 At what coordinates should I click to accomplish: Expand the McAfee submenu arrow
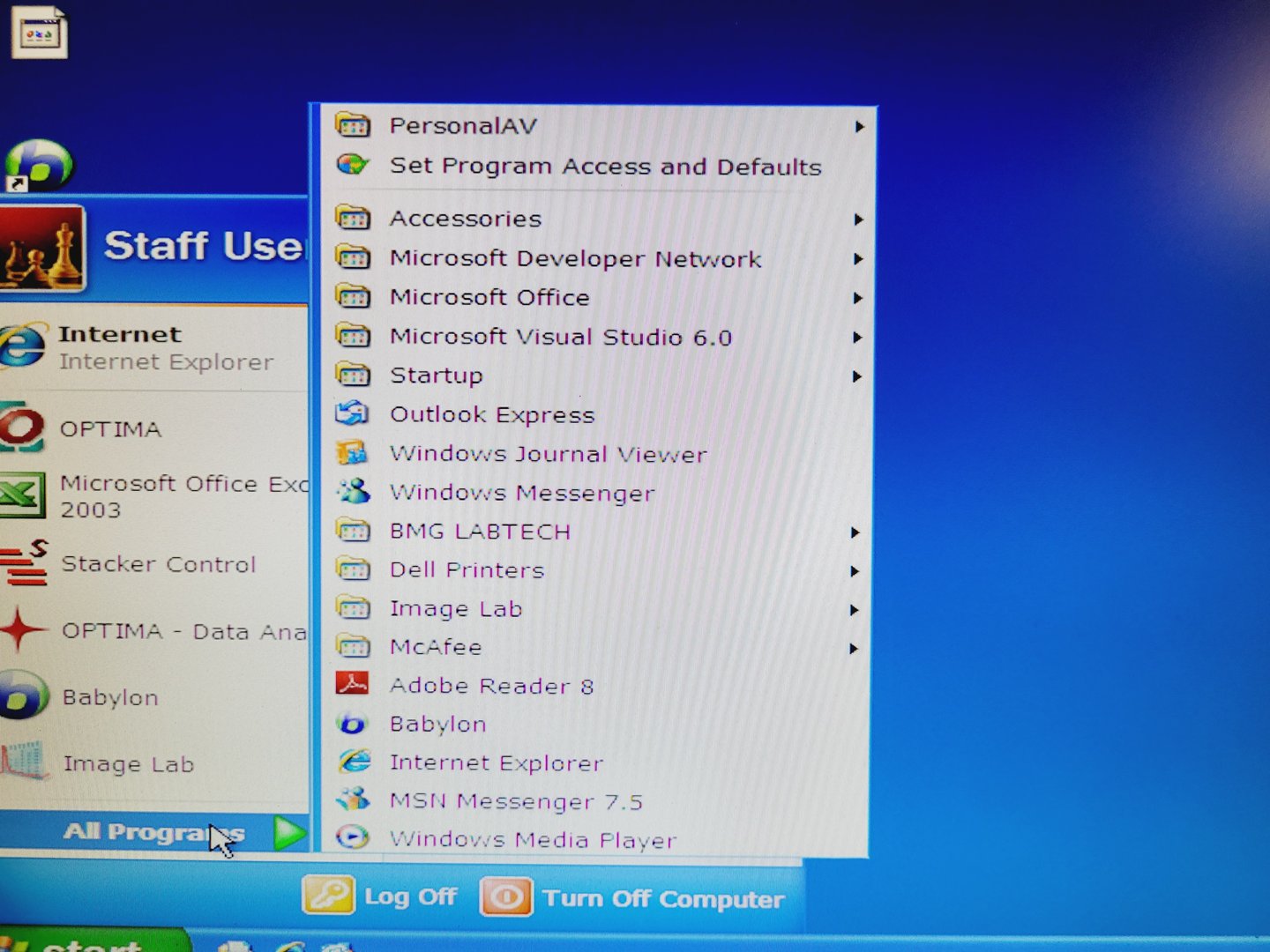(x=853, y=648)
